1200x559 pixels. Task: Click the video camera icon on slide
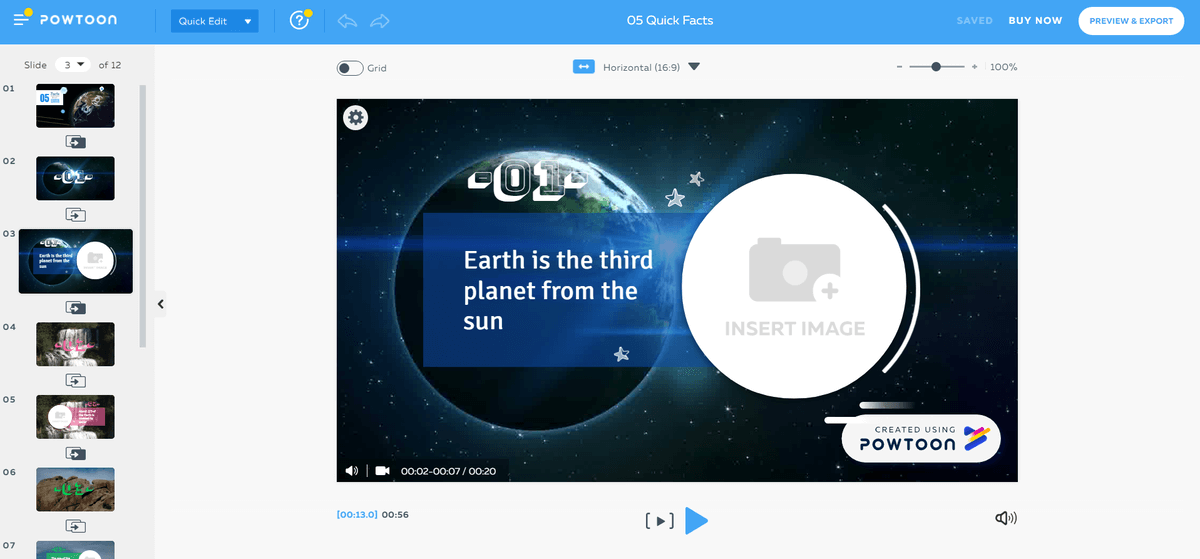tap(381, 470)
